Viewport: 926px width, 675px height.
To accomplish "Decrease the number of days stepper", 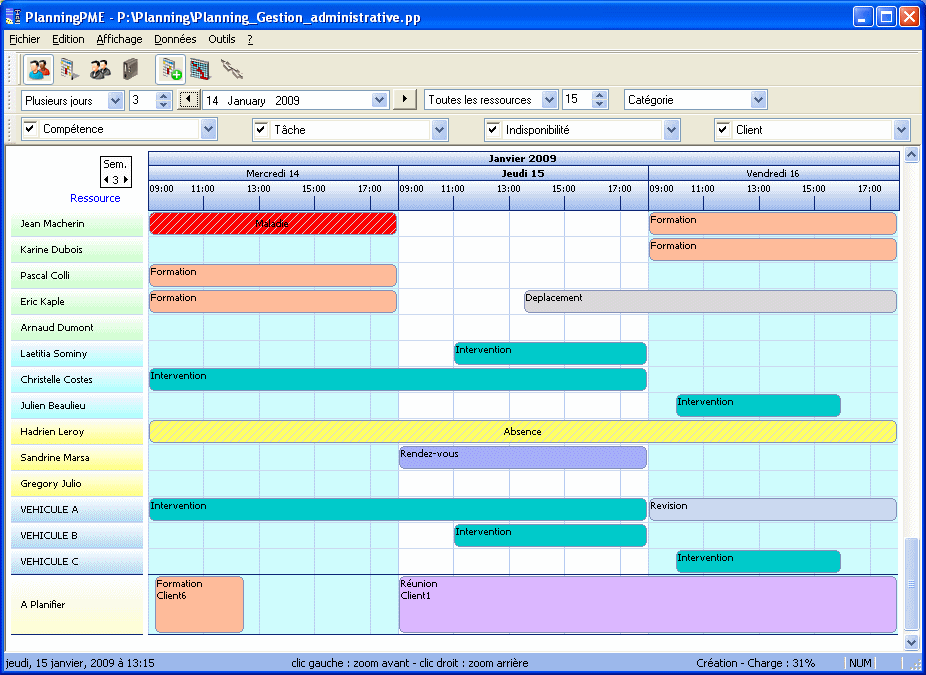I will (164, 105).
